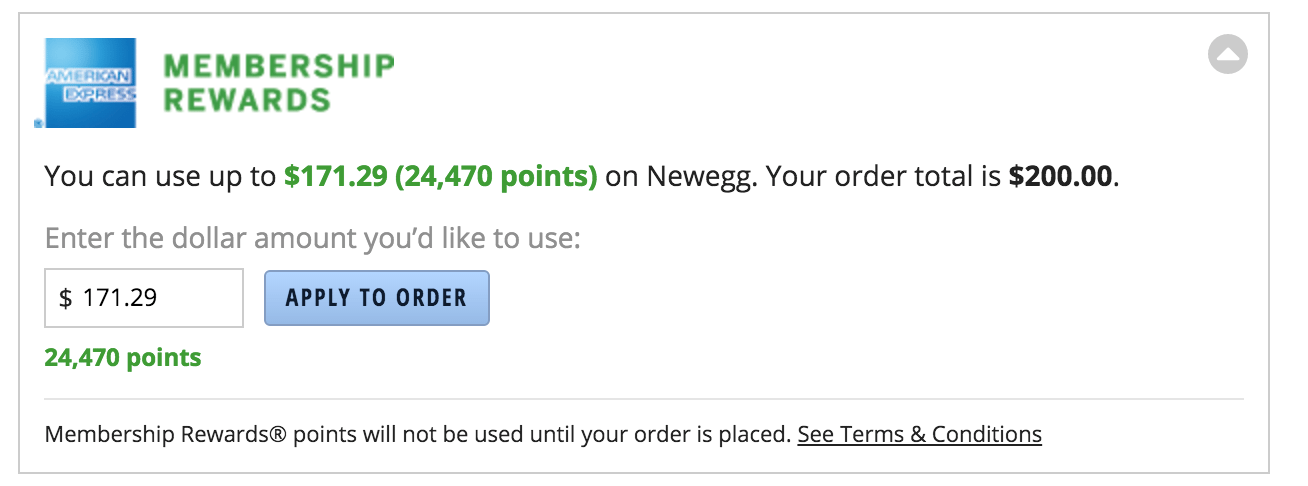The image size is (1308, 486).
Task: Open the See Terms & Conditions link
Action: pos(919,435)
